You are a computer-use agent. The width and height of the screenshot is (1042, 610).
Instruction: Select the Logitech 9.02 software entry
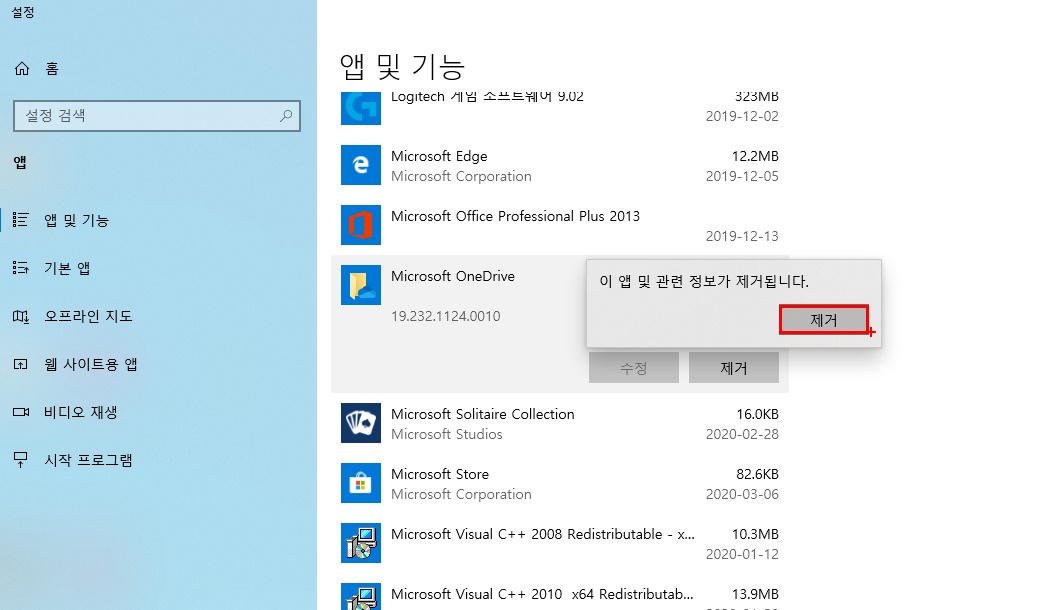pos(487,97)
